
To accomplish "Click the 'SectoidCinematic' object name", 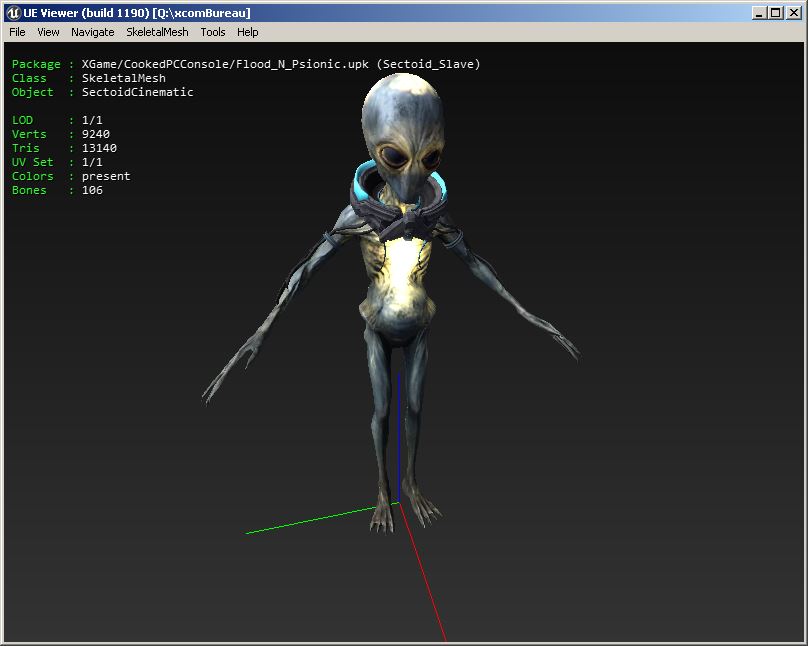I will pos(138,92).
